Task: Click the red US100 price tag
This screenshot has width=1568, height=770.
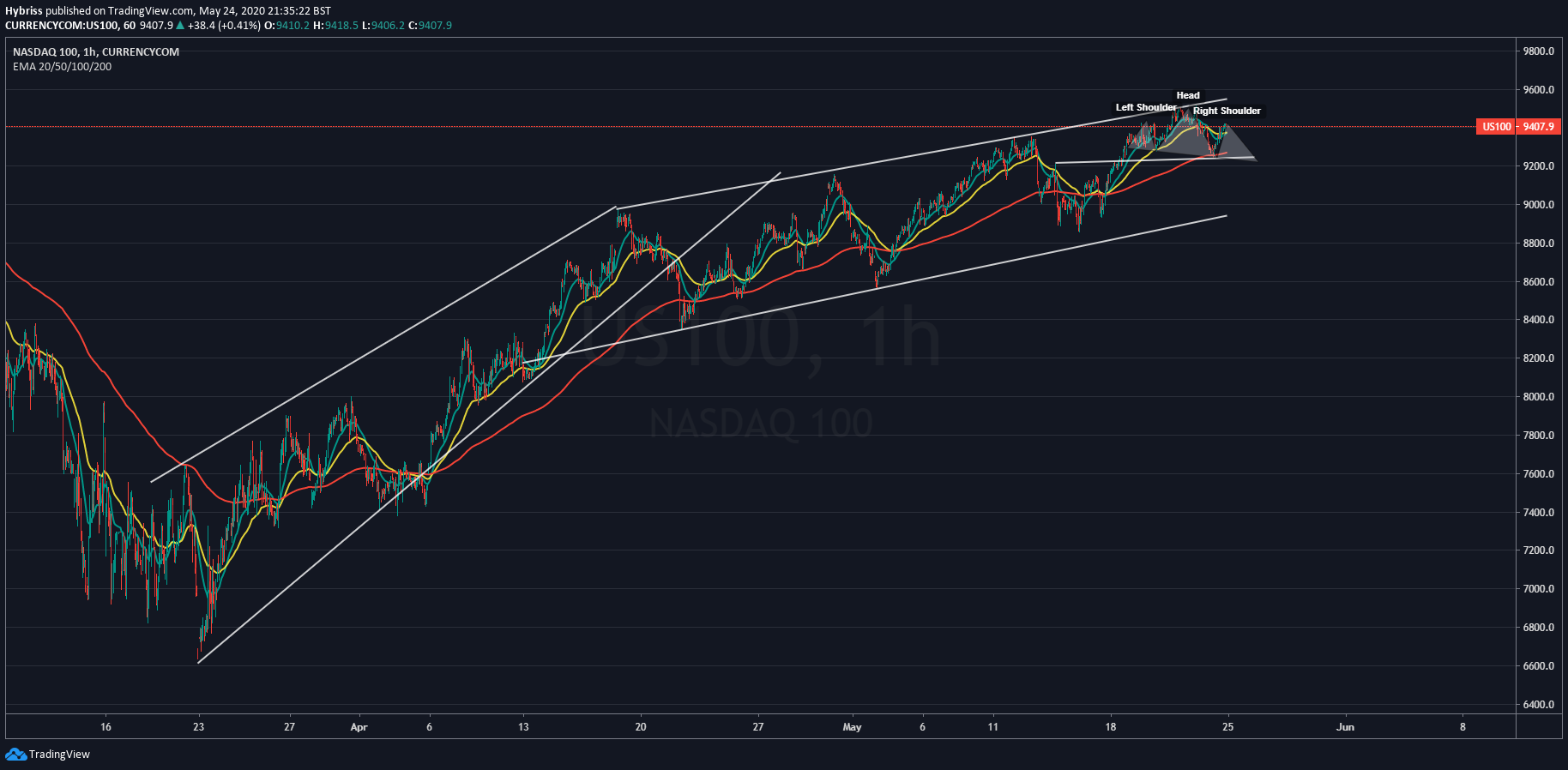Action: point(1496,127)
